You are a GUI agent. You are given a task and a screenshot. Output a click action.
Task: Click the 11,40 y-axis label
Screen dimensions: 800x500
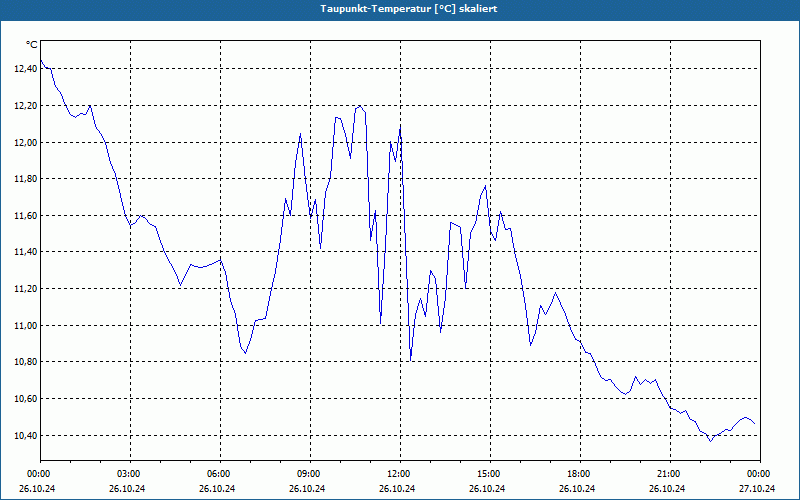pos(26,252)
